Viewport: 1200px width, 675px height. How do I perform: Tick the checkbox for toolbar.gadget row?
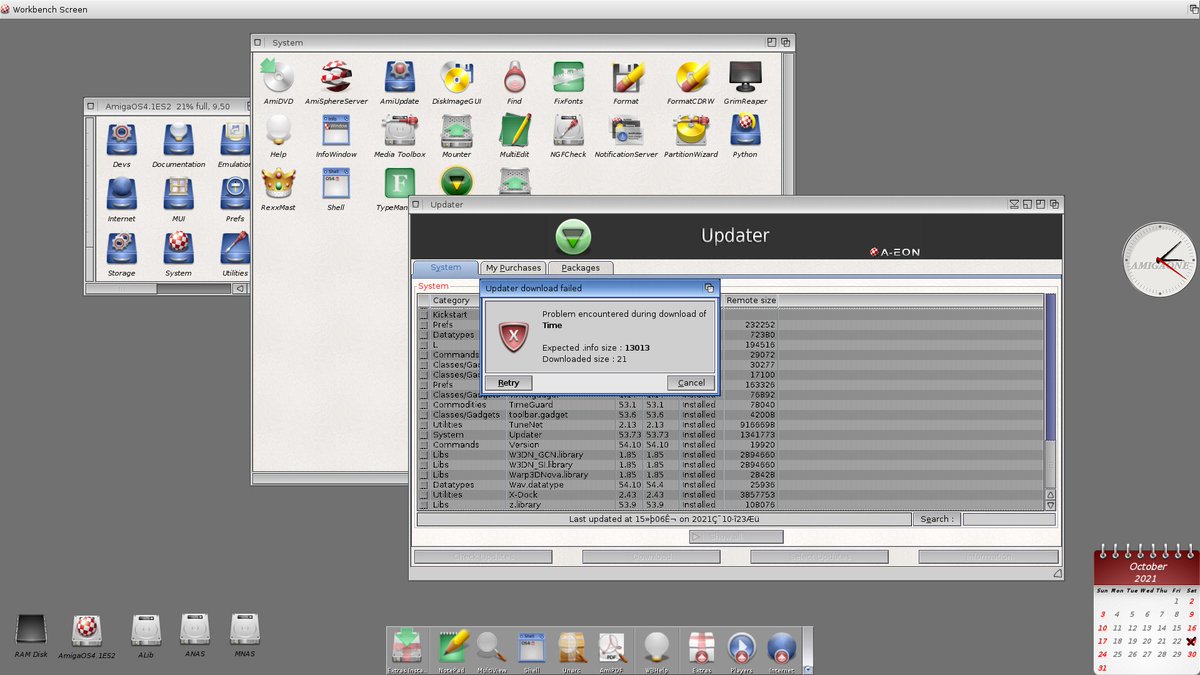click(424, 415)
